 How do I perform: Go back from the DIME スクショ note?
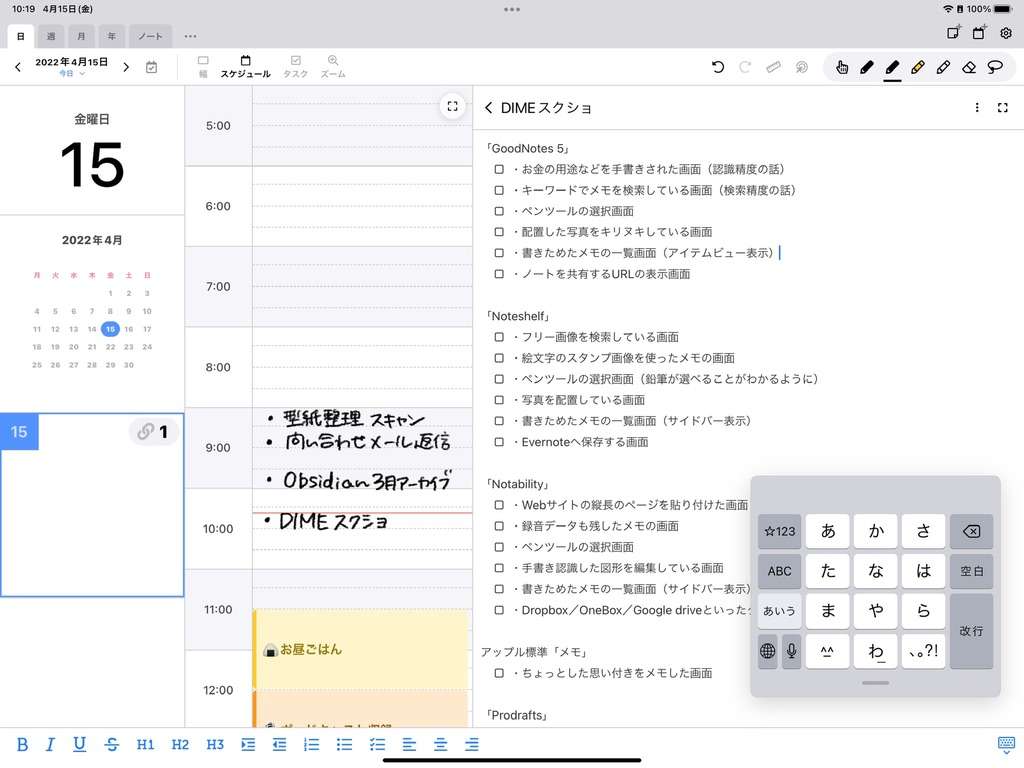tap(488, 108)
